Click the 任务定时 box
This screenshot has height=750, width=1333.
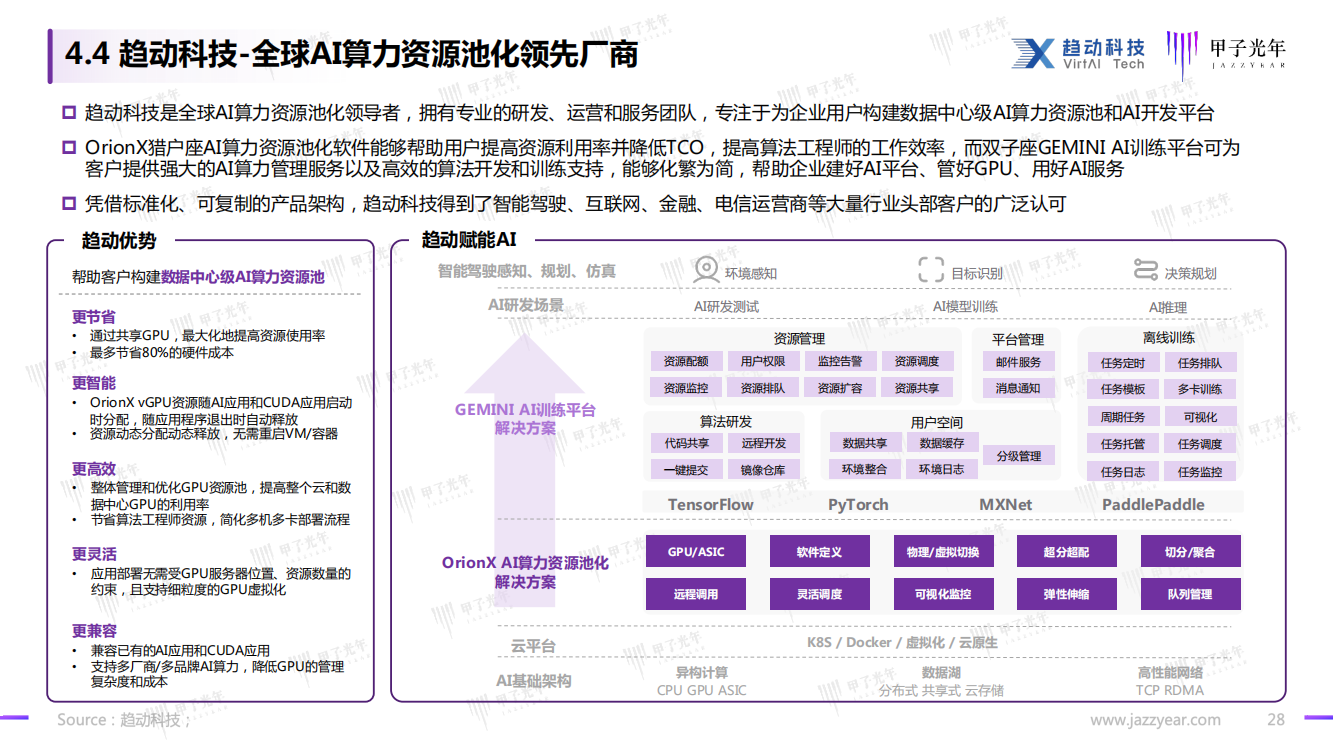point(1123,363)
